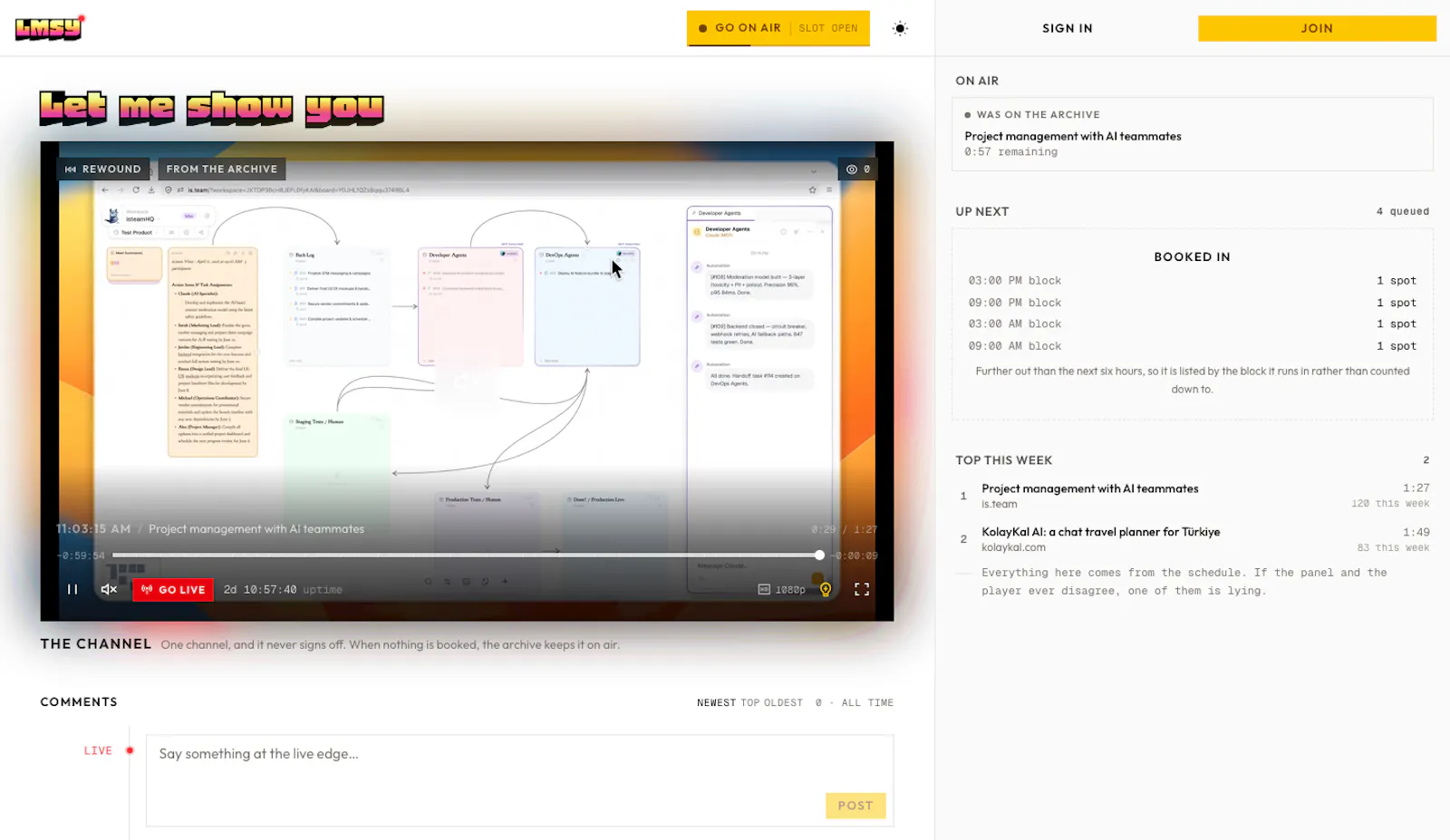Click the 11:03:15 AM timestamp in player
This screenshot has height=840, width=1450.
coord(93,529)
